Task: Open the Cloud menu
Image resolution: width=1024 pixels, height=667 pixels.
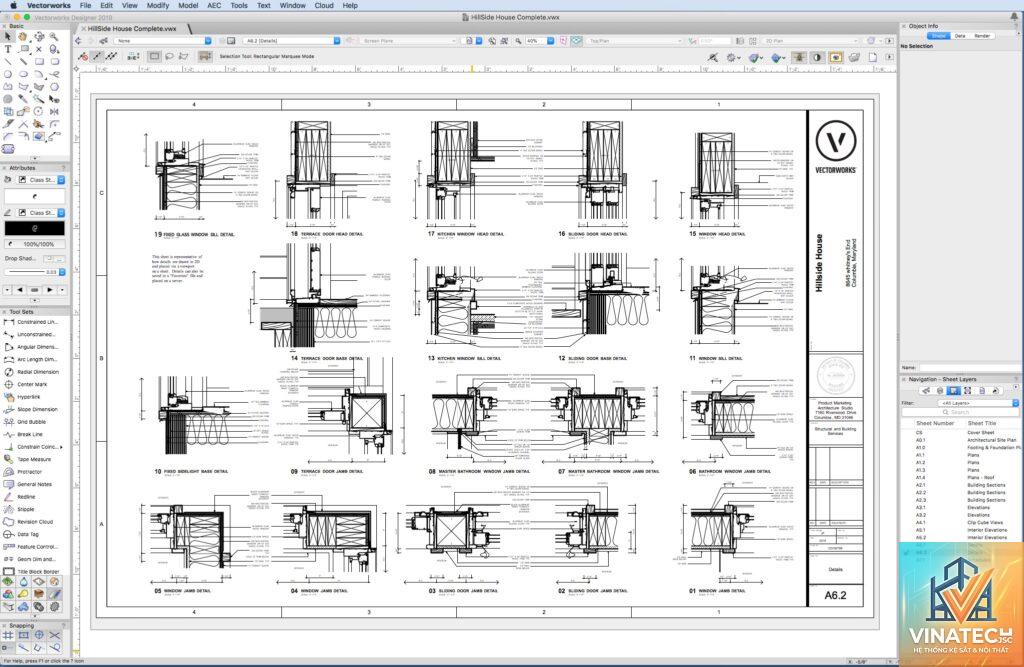Action: tap(324, 5)
